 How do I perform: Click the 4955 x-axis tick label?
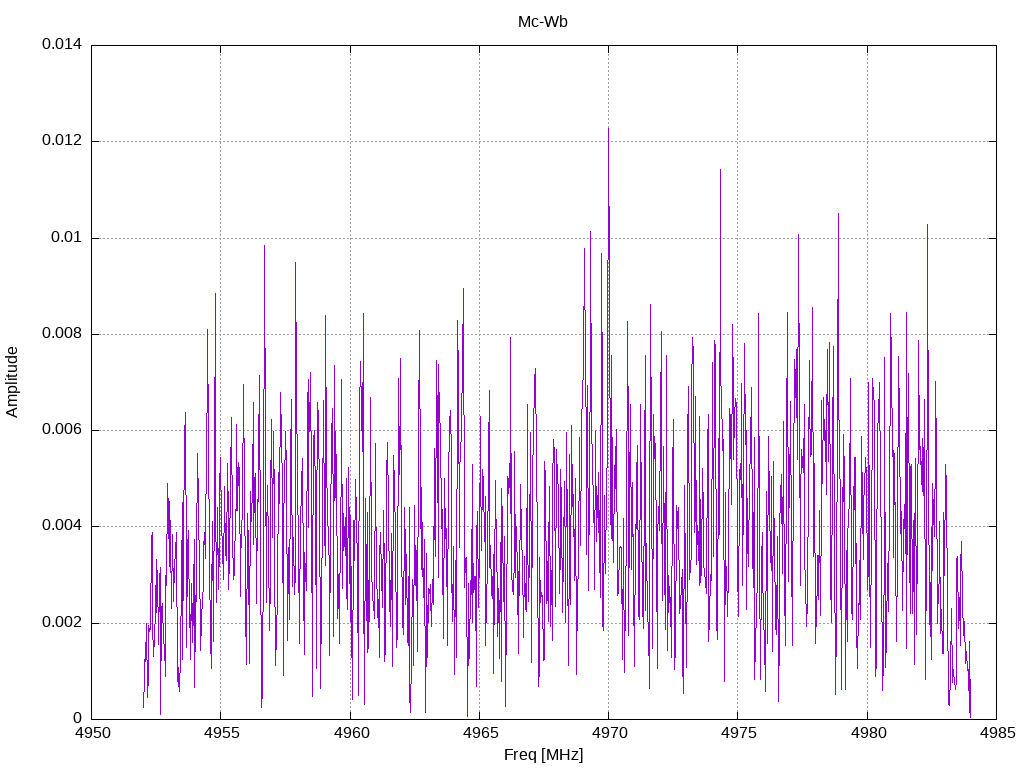221,733
